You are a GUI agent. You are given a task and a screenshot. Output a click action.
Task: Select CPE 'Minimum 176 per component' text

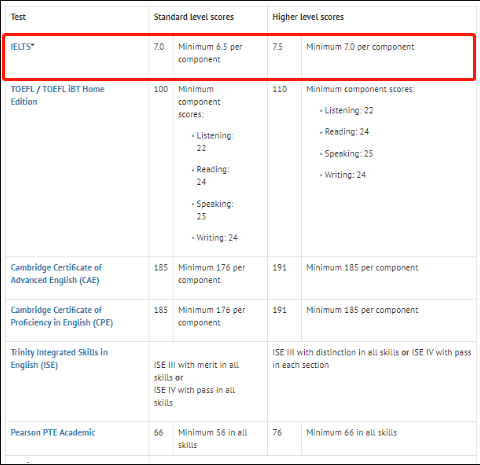click(x=212, y=316)
